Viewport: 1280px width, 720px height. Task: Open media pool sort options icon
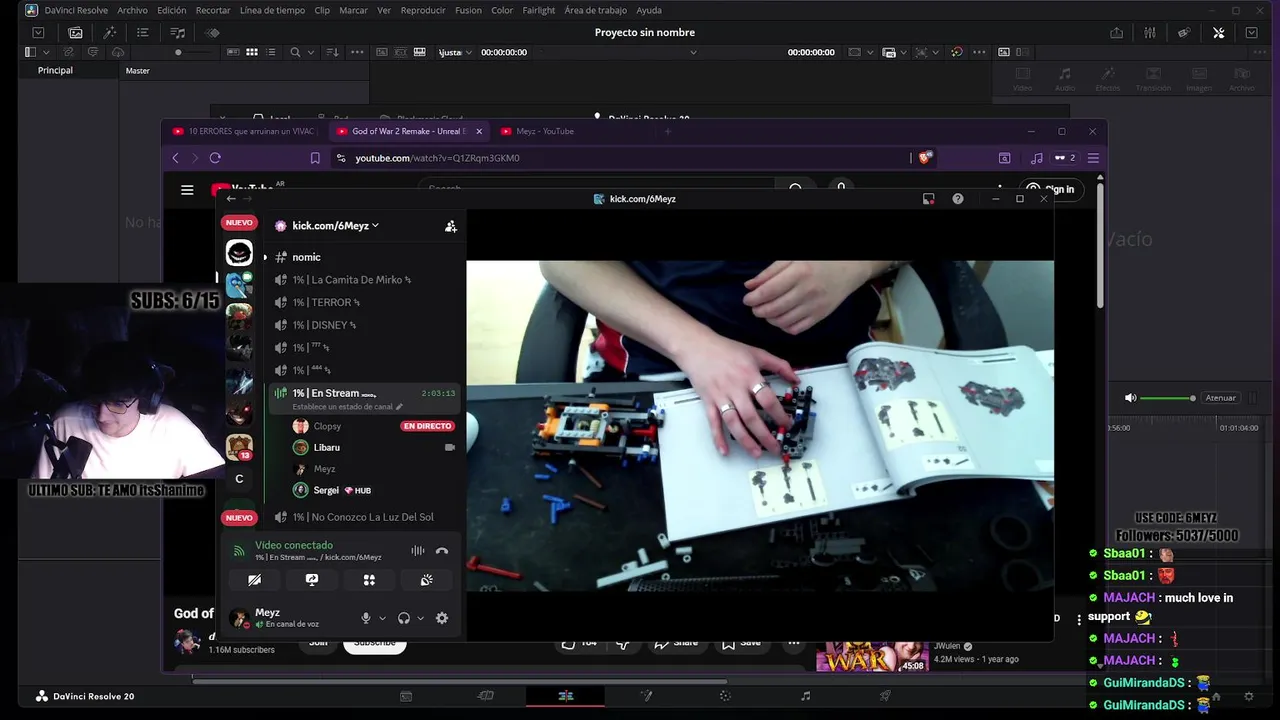(333, 52)
